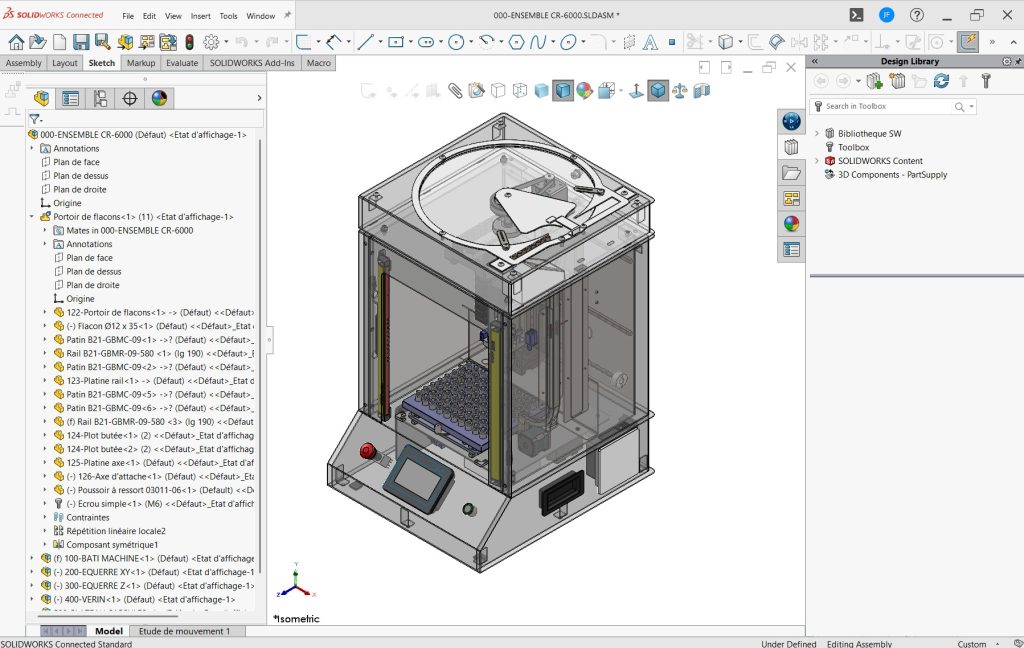Switch to the Evaluate tab

(x=182, y=63)
